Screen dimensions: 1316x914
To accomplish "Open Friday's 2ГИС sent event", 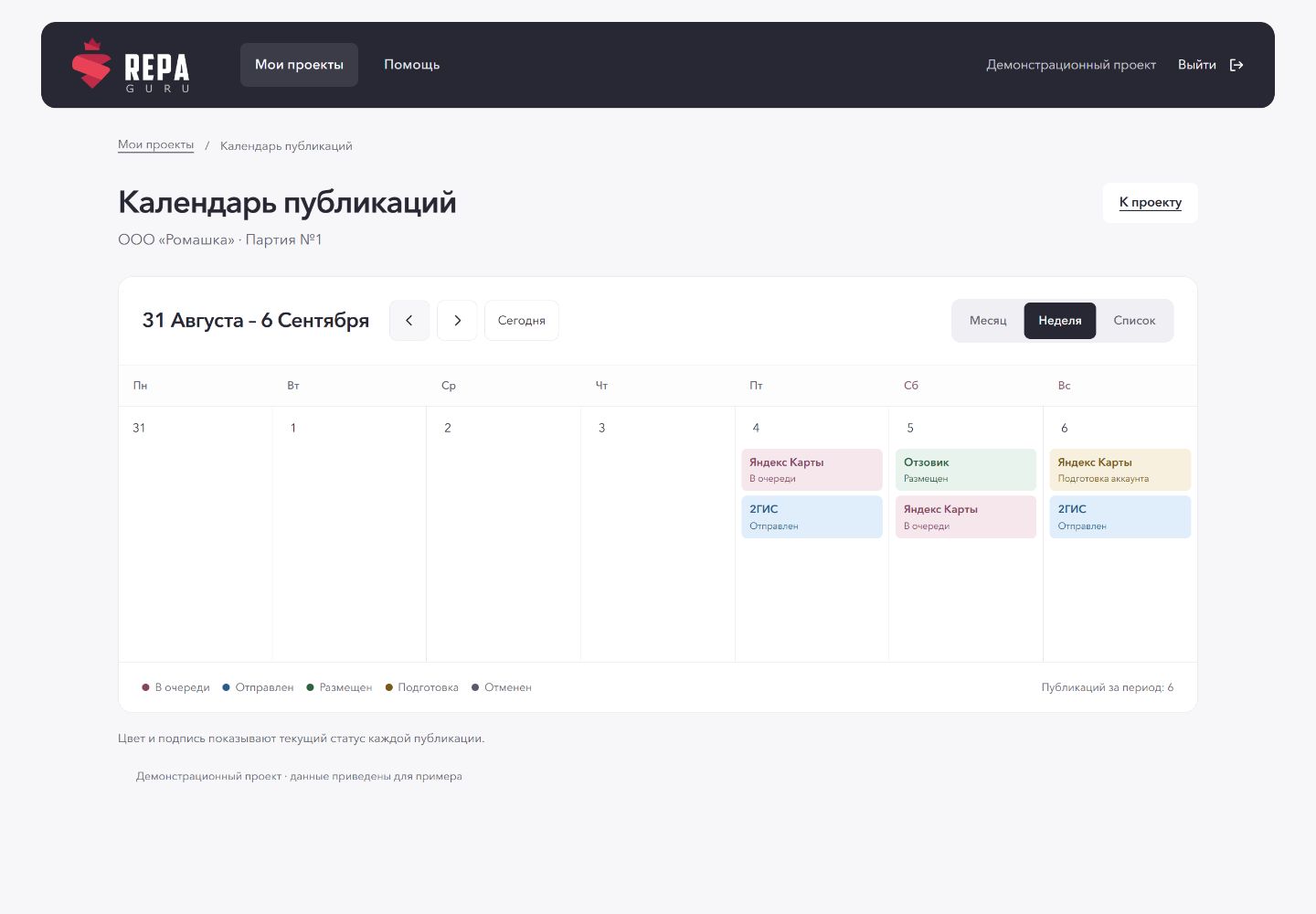I will click(812, 517).
